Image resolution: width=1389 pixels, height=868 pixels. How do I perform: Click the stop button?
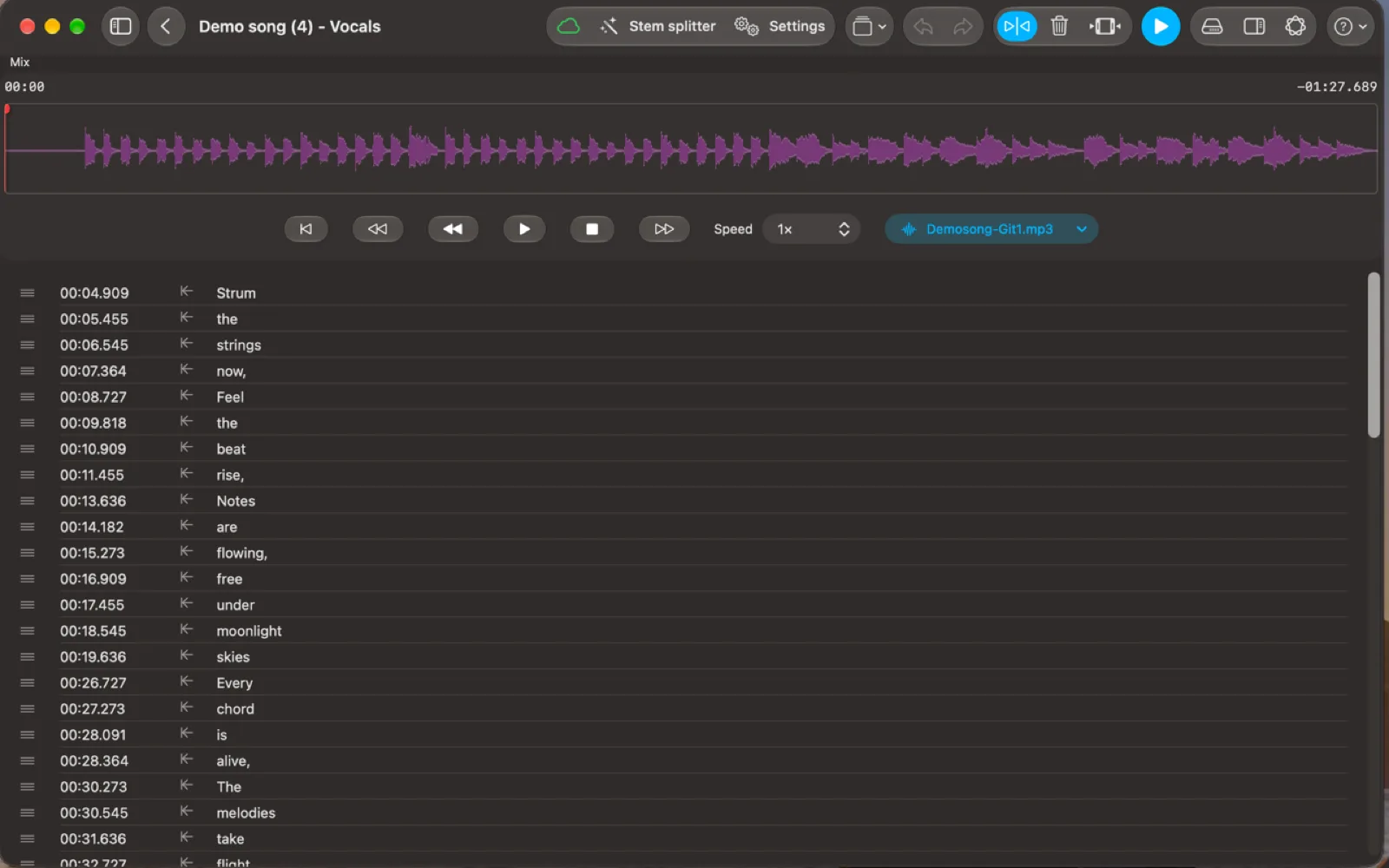pos(592,229)
